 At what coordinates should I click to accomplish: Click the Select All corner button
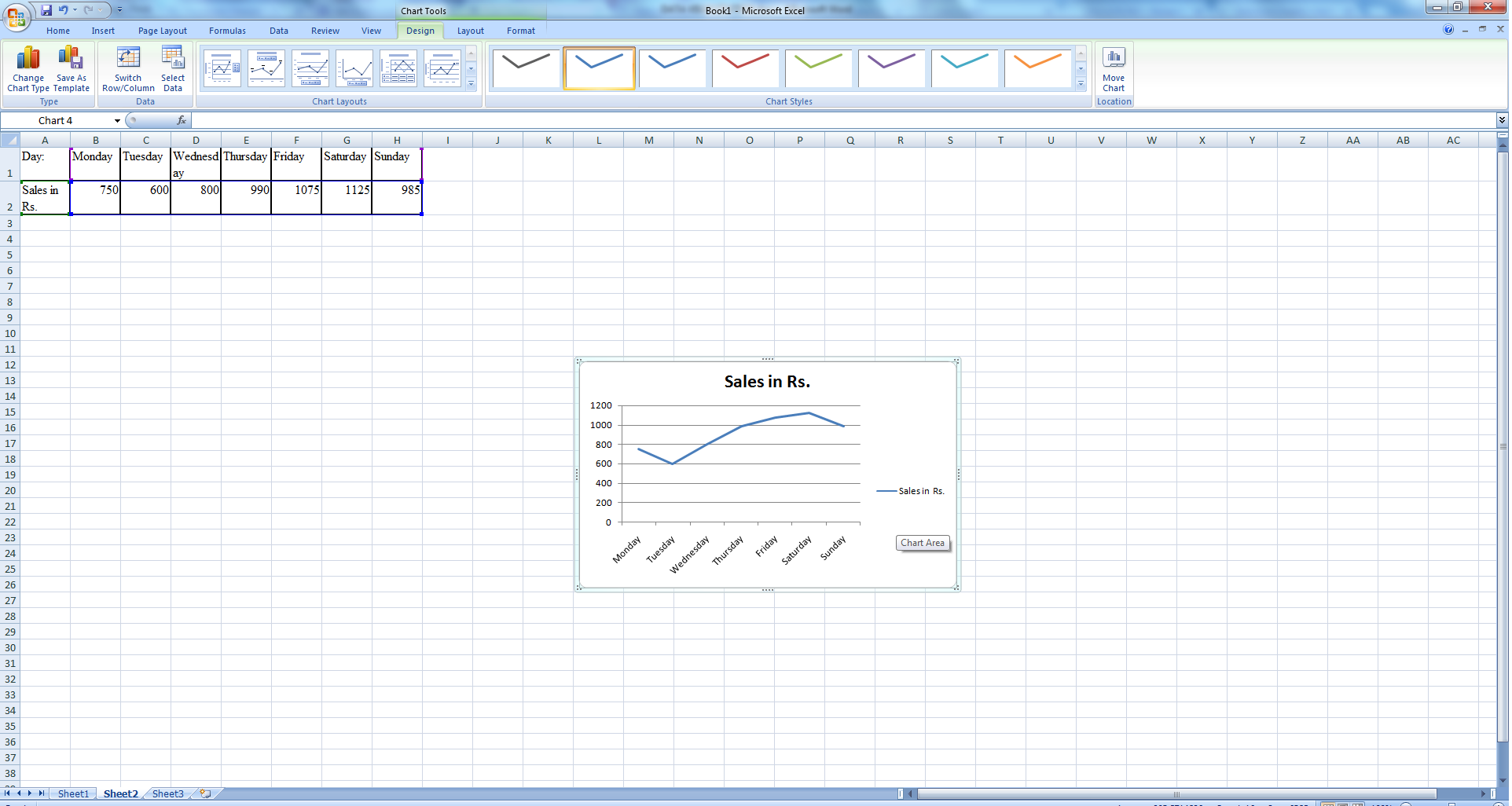click(9, 141)
